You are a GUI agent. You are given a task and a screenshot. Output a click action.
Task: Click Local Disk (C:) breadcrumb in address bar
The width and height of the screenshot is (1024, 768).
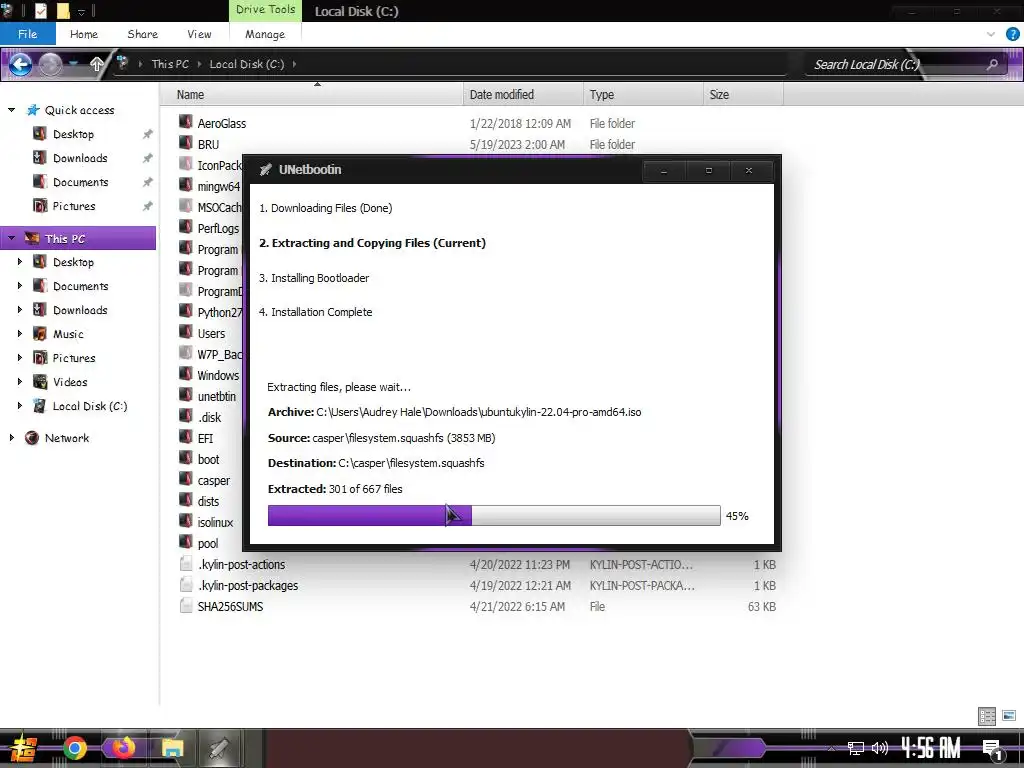246,64
